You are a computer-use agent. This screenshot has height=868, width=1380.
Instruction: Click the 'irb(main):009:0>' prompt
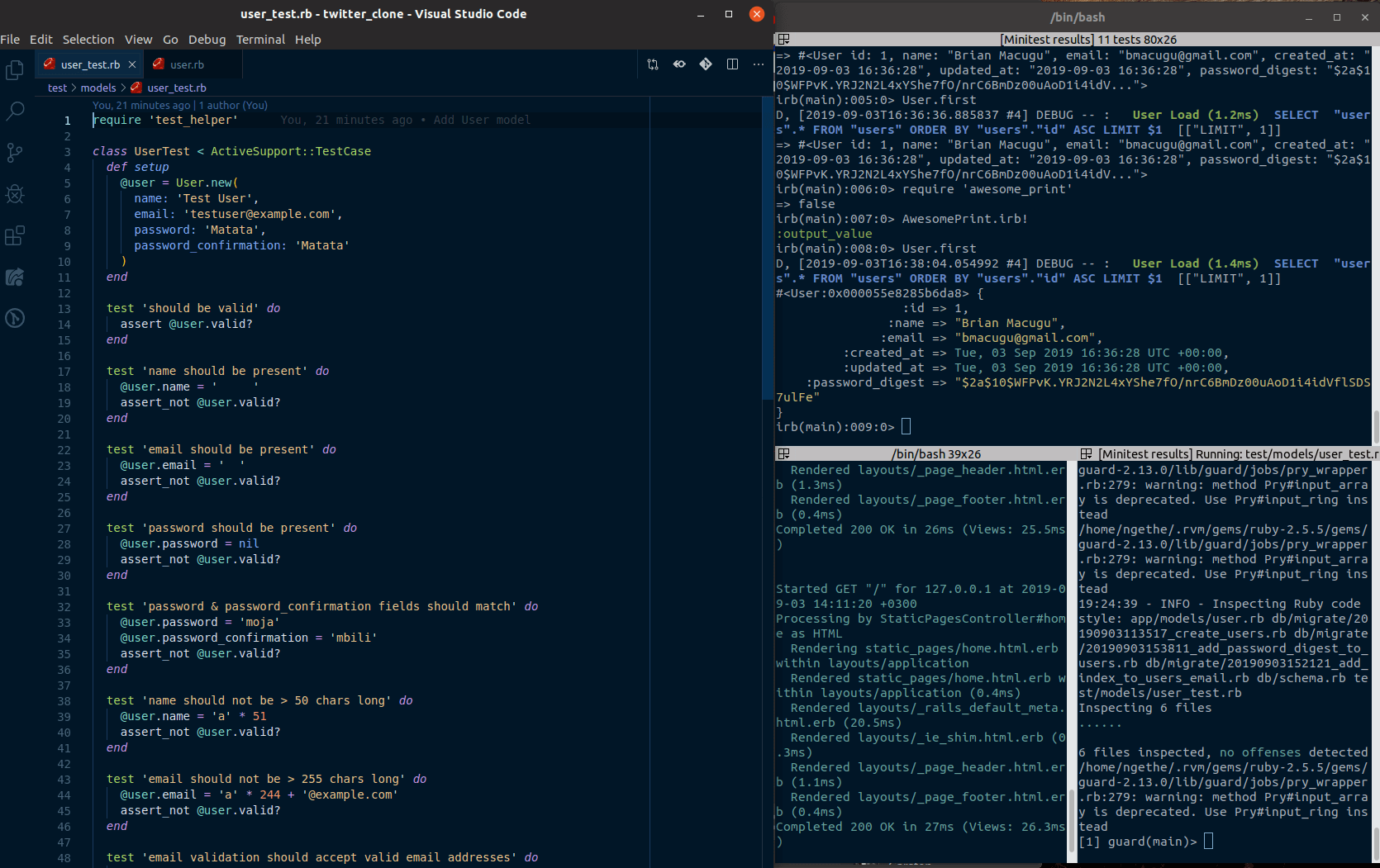coord(835,427)
